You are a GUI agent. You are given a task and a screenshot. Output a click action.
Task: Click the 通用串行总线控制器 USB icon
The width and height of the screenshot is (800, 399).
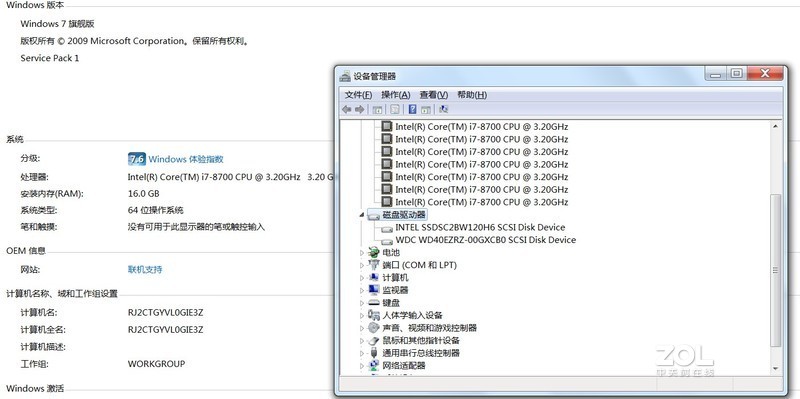pos(374,353)
